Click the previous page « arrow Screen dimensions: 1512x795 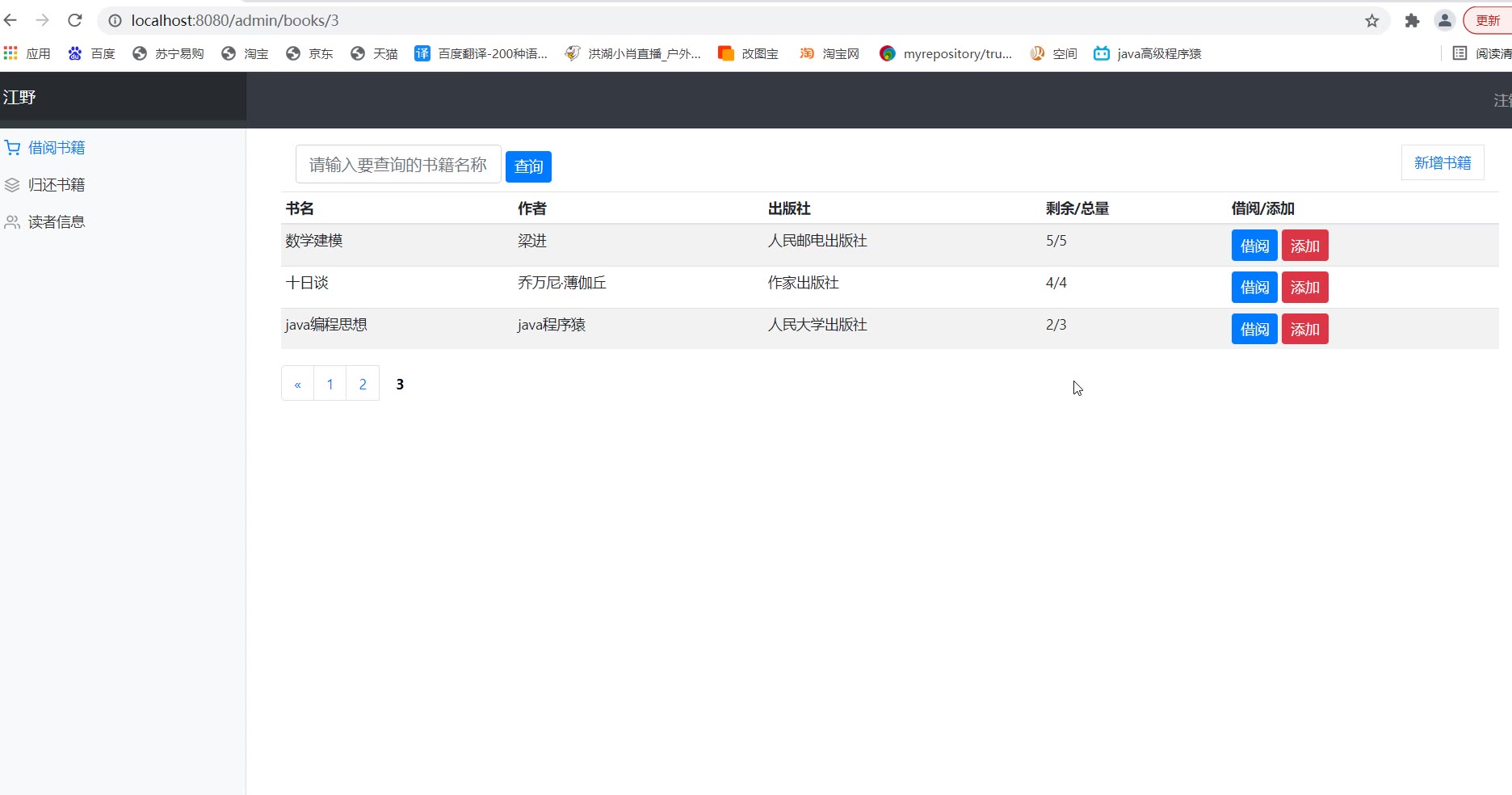click(x=297, y=384)
